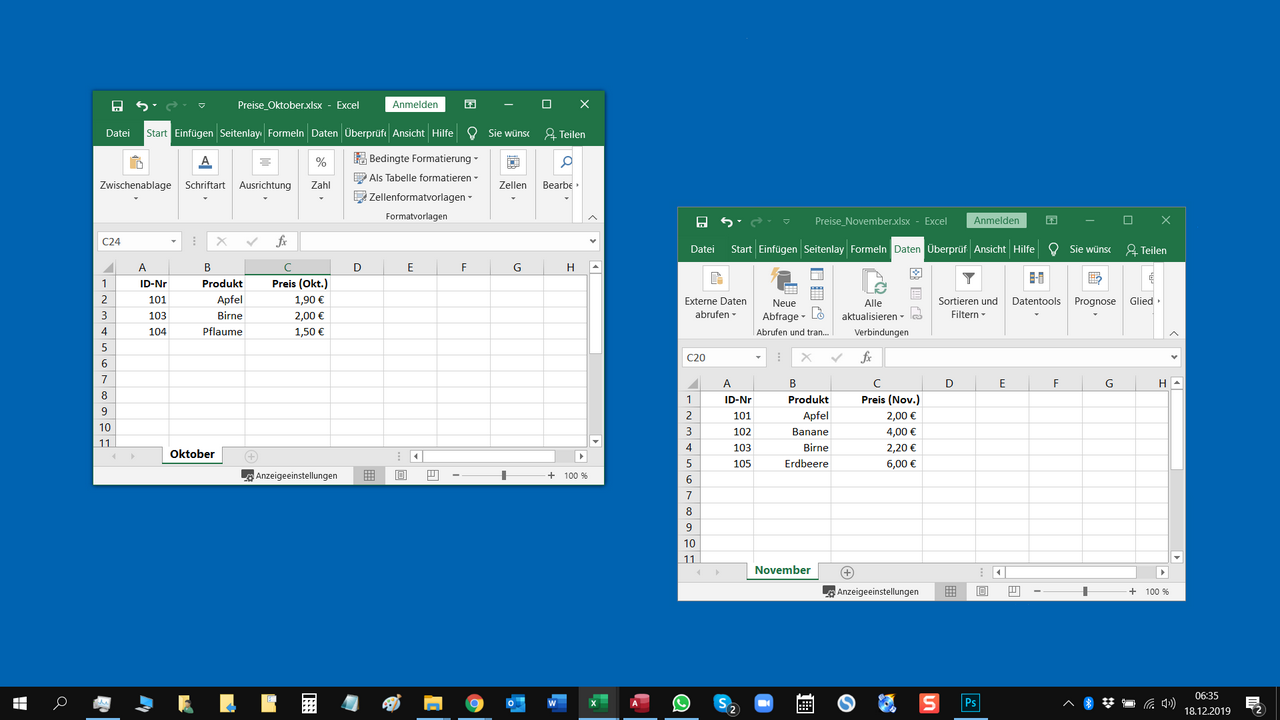
Task: Open Daten tab in Oktober window
Action: pyautogui.click(x=324, y=133)
